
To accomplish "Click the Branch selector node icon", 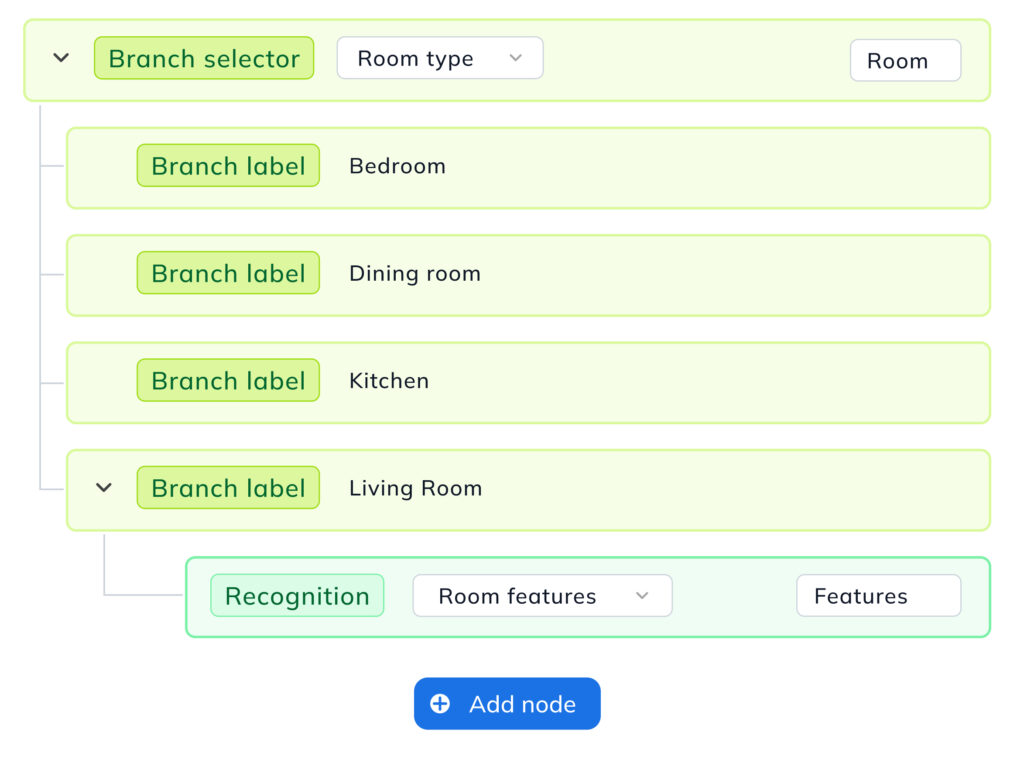I will pyautogui.click(x=204, y=58).
